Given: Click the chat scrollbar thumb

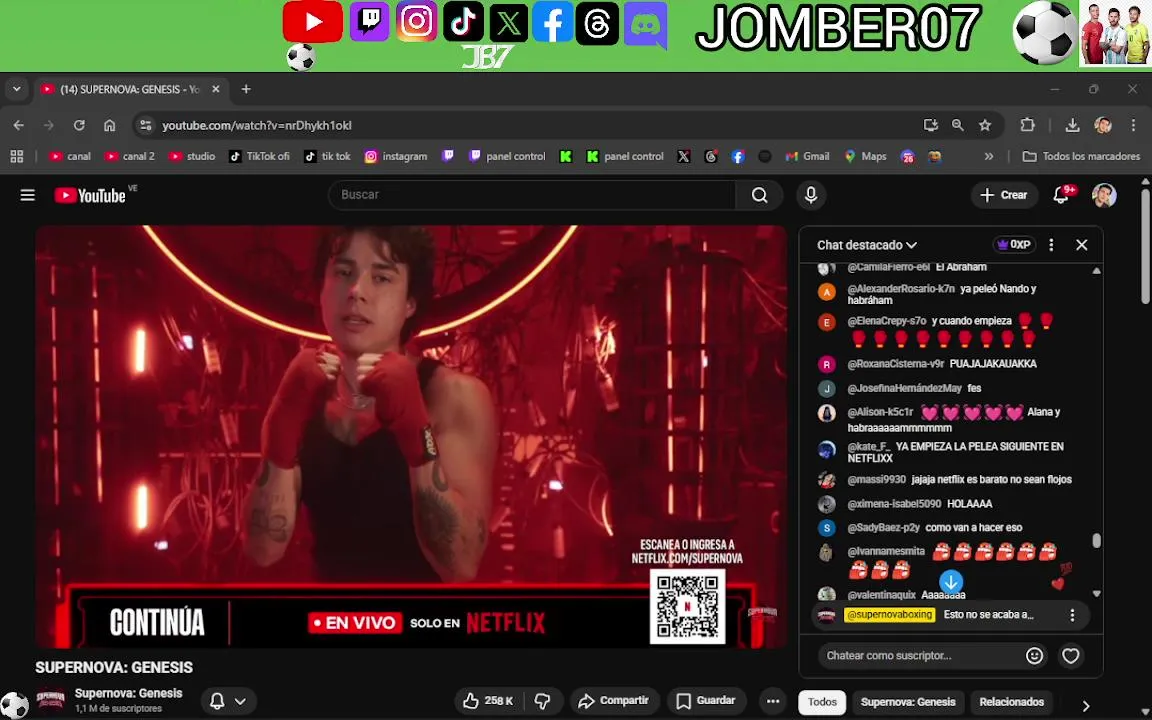Looking at the screenshot, I should point(1096,541).
